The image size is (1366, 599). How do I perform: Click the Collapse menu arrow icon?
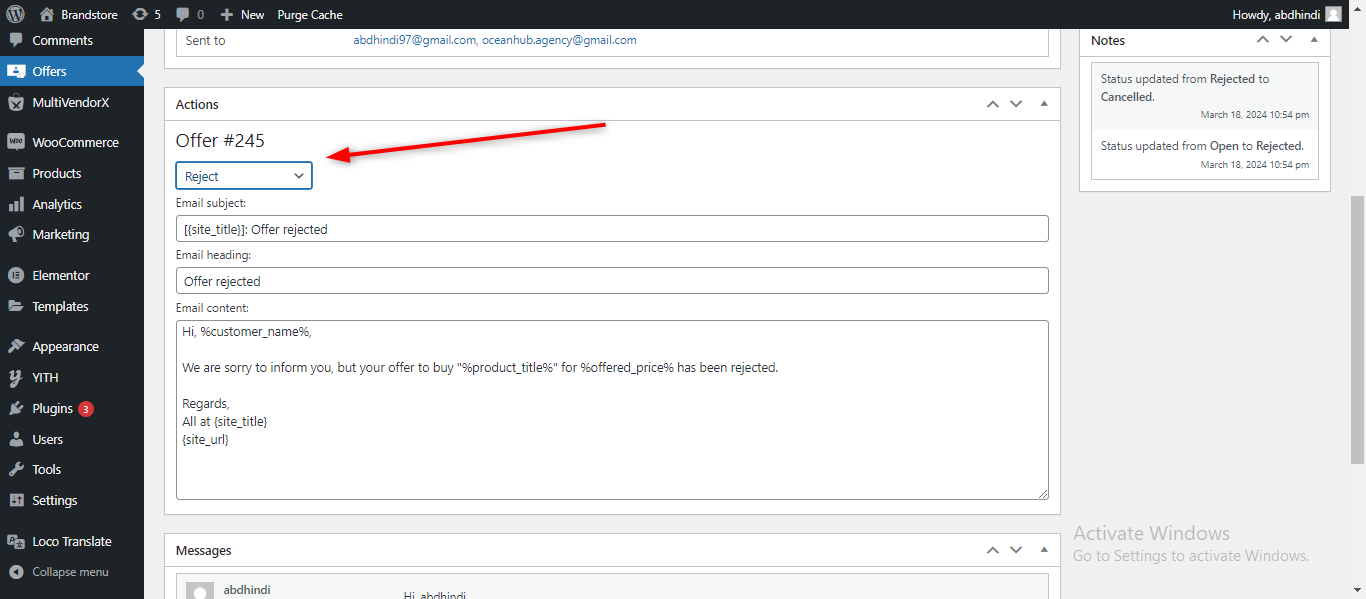pyautogui.click(x=15, y=572)
